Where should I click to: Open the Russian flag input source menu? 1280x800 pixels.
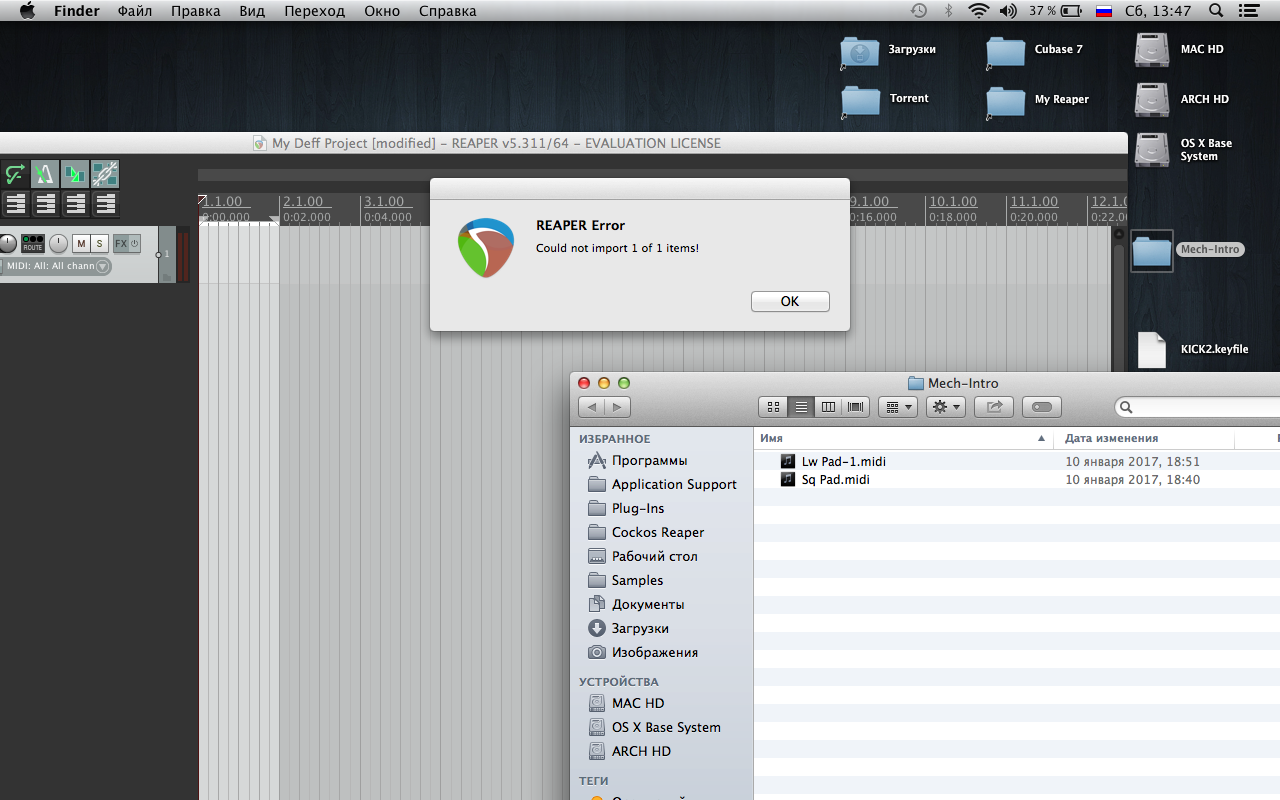pos(1104,11)
